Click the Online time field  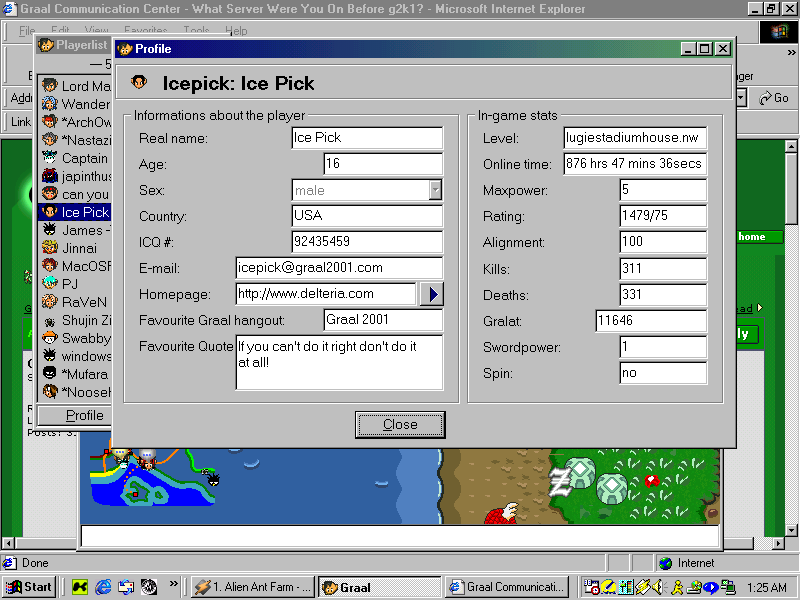tap(635, 164)
